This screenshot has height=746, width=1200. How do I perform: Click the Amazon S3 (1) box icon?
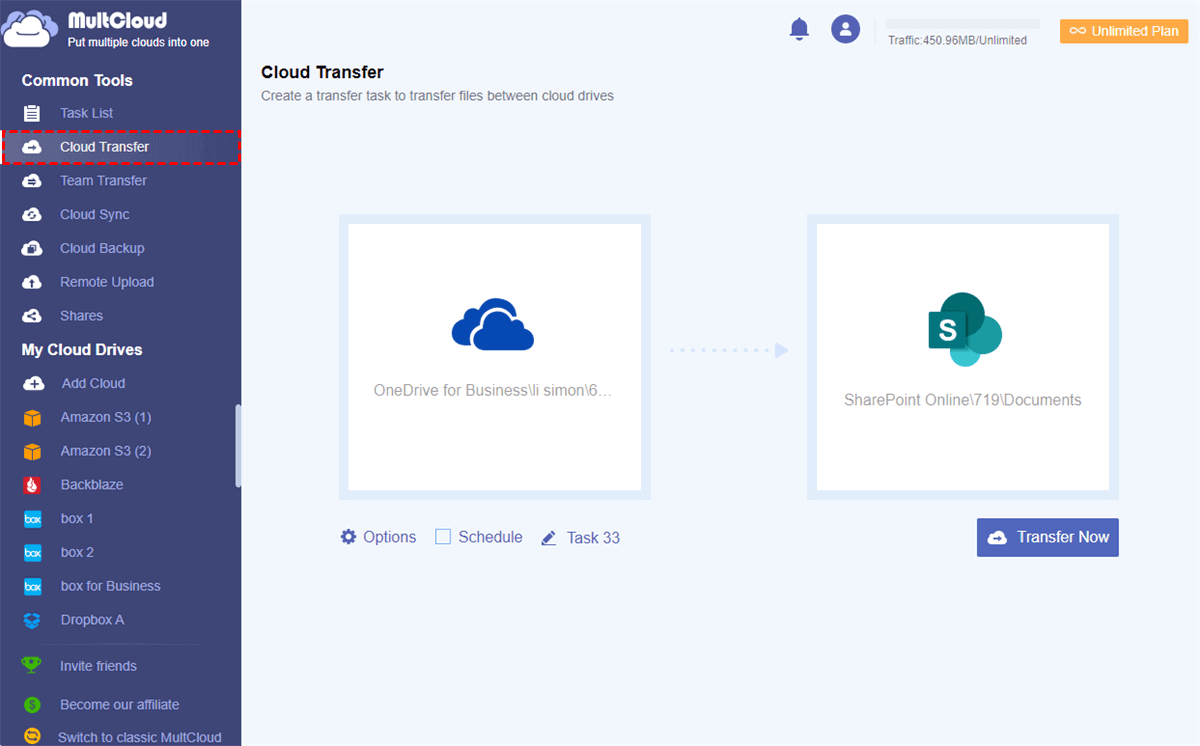[x=33, y=418]
